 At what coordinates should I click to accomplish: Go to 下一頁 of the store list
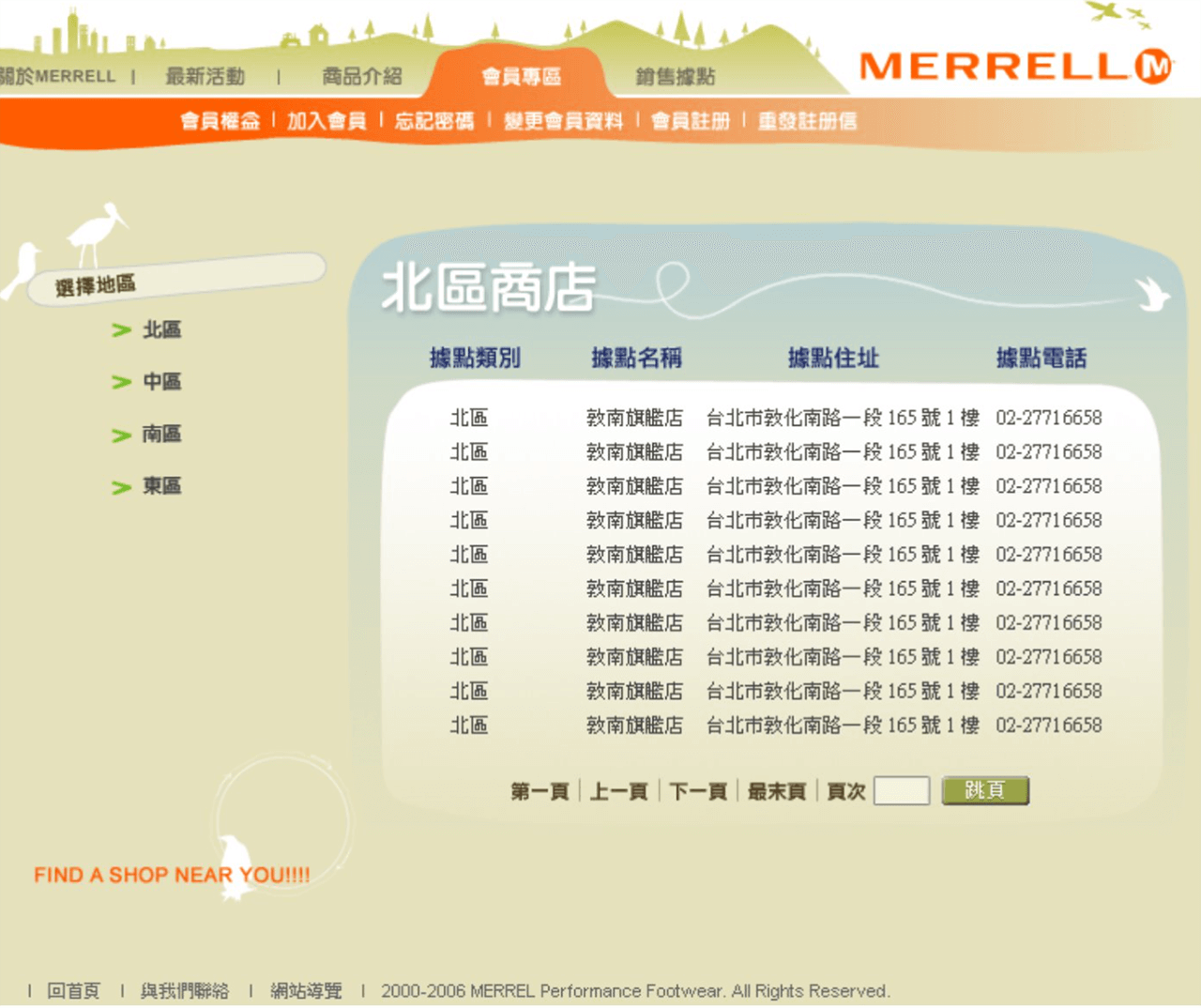point(698,791)
